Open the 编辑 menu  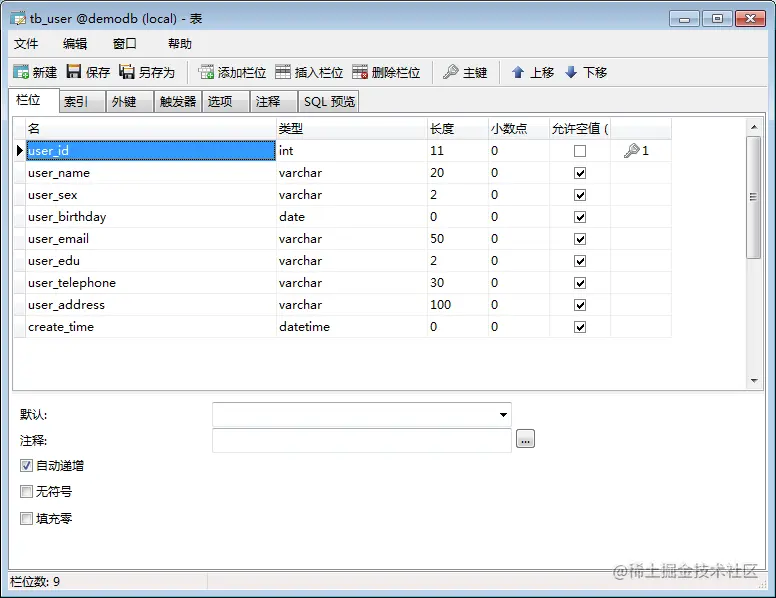pyautogui.click(x=75, y=44)
